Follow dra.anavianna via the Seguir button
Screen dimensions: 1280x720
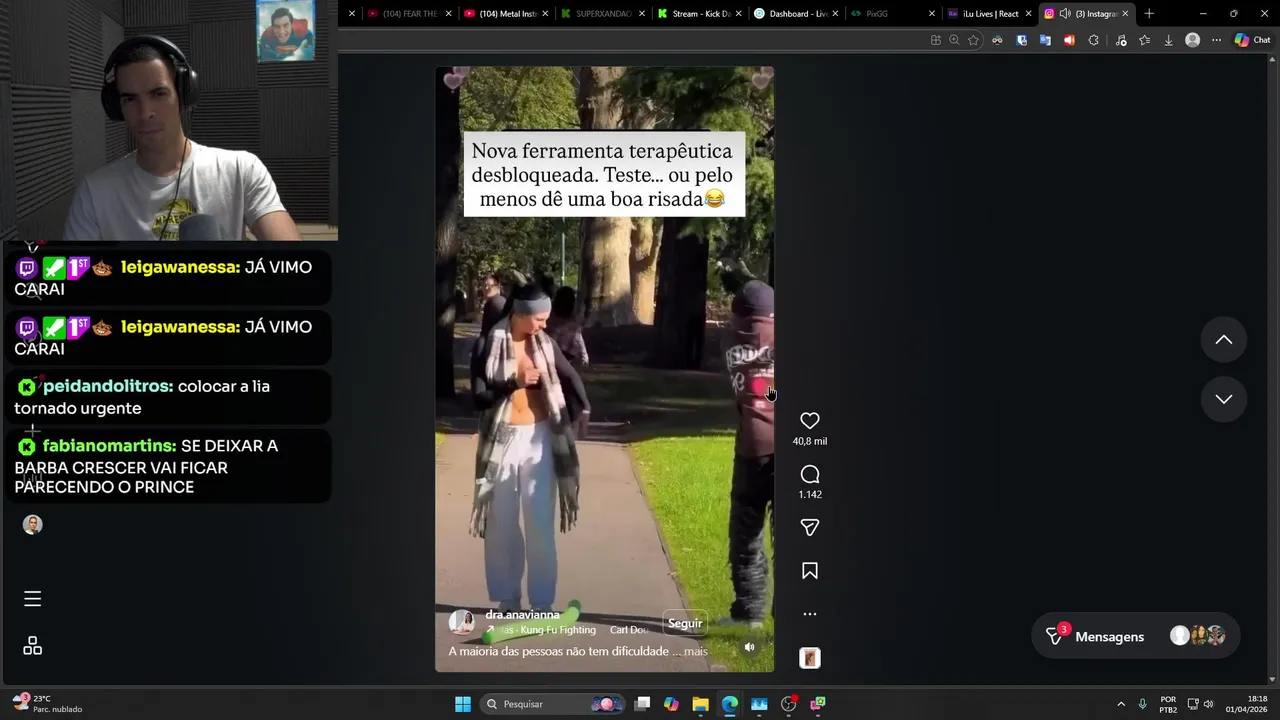pos(685,623)
